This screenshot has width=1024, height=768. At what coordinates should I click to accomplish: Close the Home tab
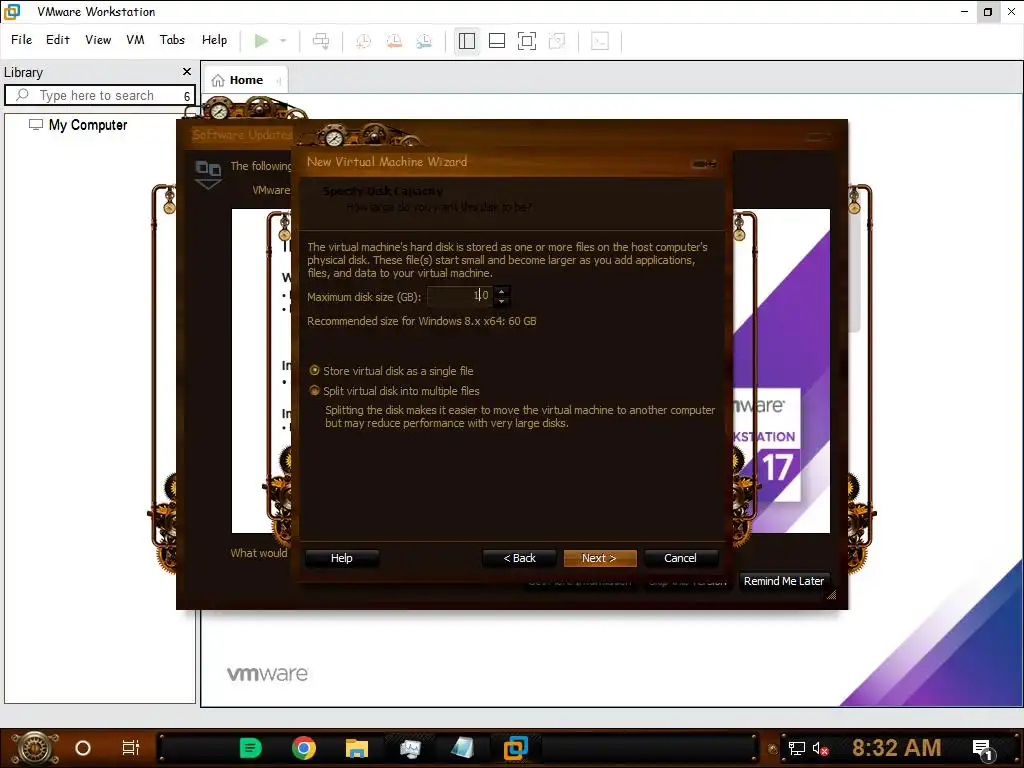click(x=279, y=81)
